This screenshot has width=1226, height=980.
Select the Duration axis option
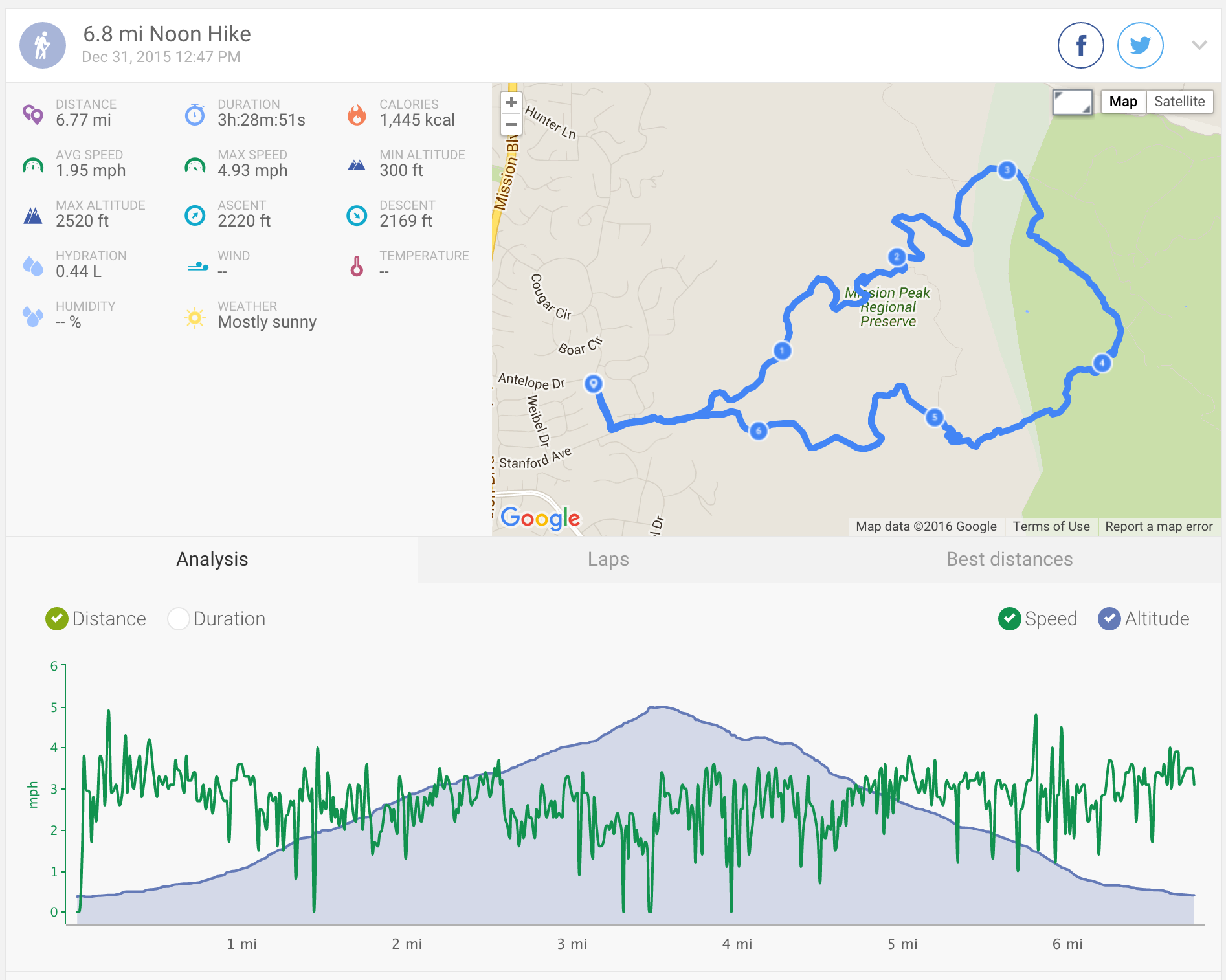click(178, 619)
